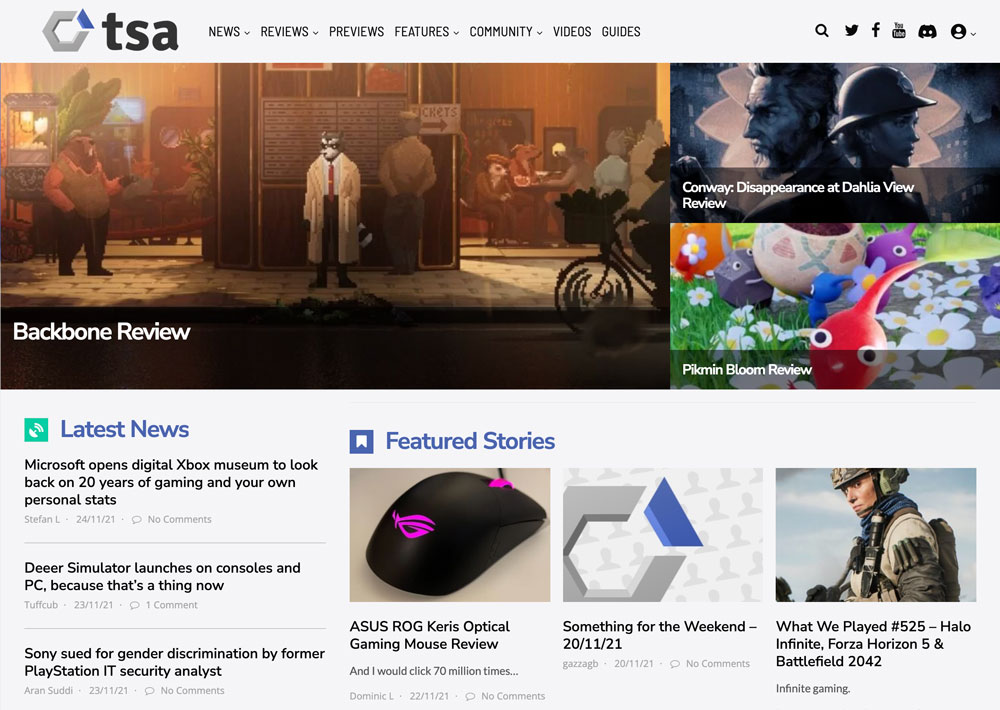The width and height of the screenshot is (1000, 710).
Task: Visit the Twitter bird icon link
Action: pyautogui.click(x=851, y=30)
